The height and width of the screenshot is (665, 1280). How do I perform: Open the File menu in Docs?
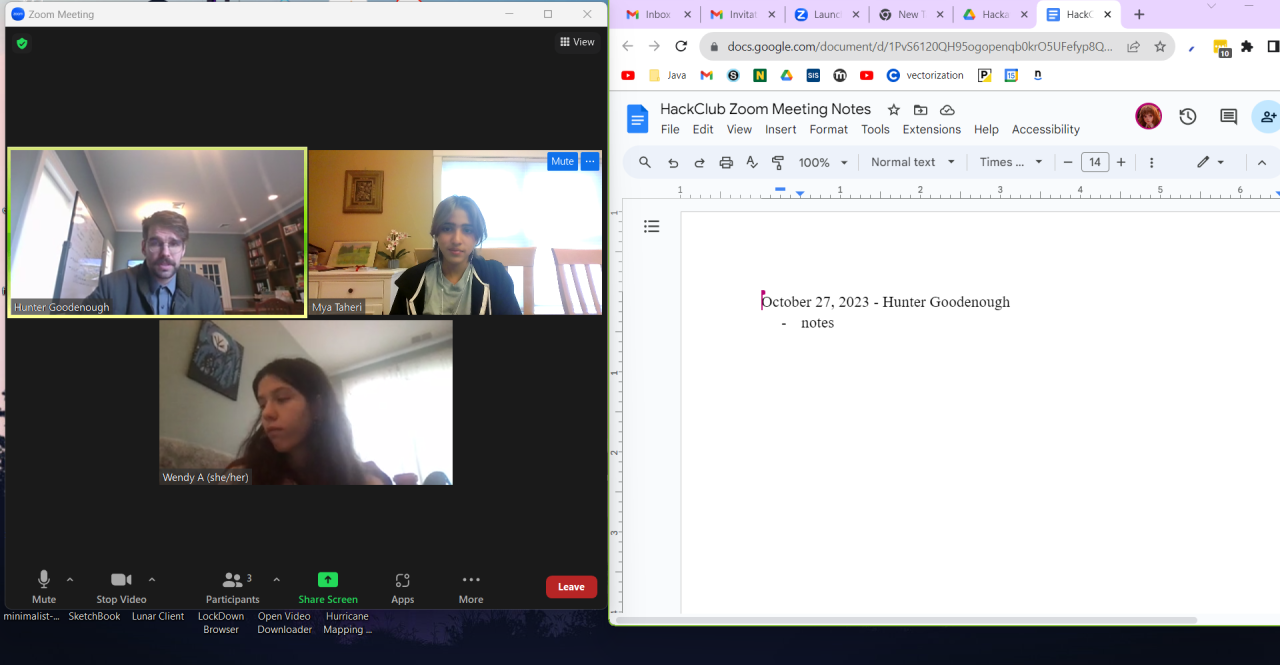coord(670,129)
